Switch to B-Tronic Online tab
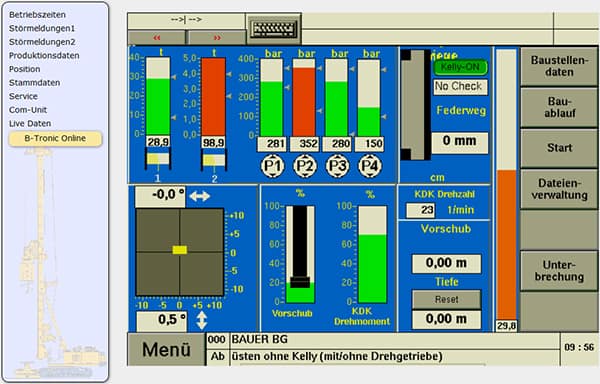Screen dimensions: 600x384 55,138
